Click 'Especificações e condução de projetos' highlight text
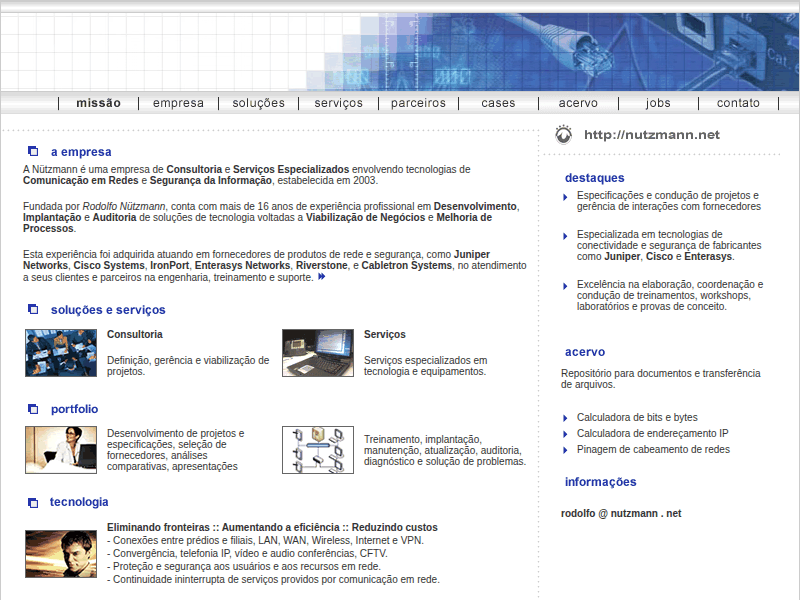The image size is (800, 600). pyautogui.click(x=669, y=201)
